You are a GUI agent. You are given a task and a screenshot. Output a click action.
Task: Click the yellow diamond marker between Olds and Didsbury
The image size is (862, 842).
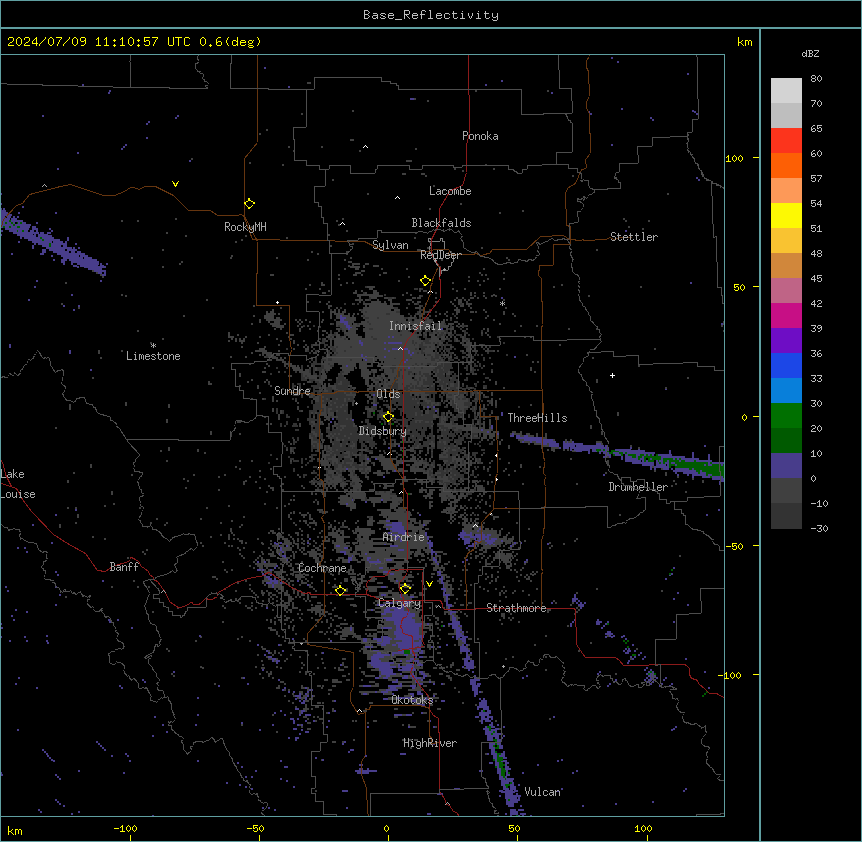point(388,417)
